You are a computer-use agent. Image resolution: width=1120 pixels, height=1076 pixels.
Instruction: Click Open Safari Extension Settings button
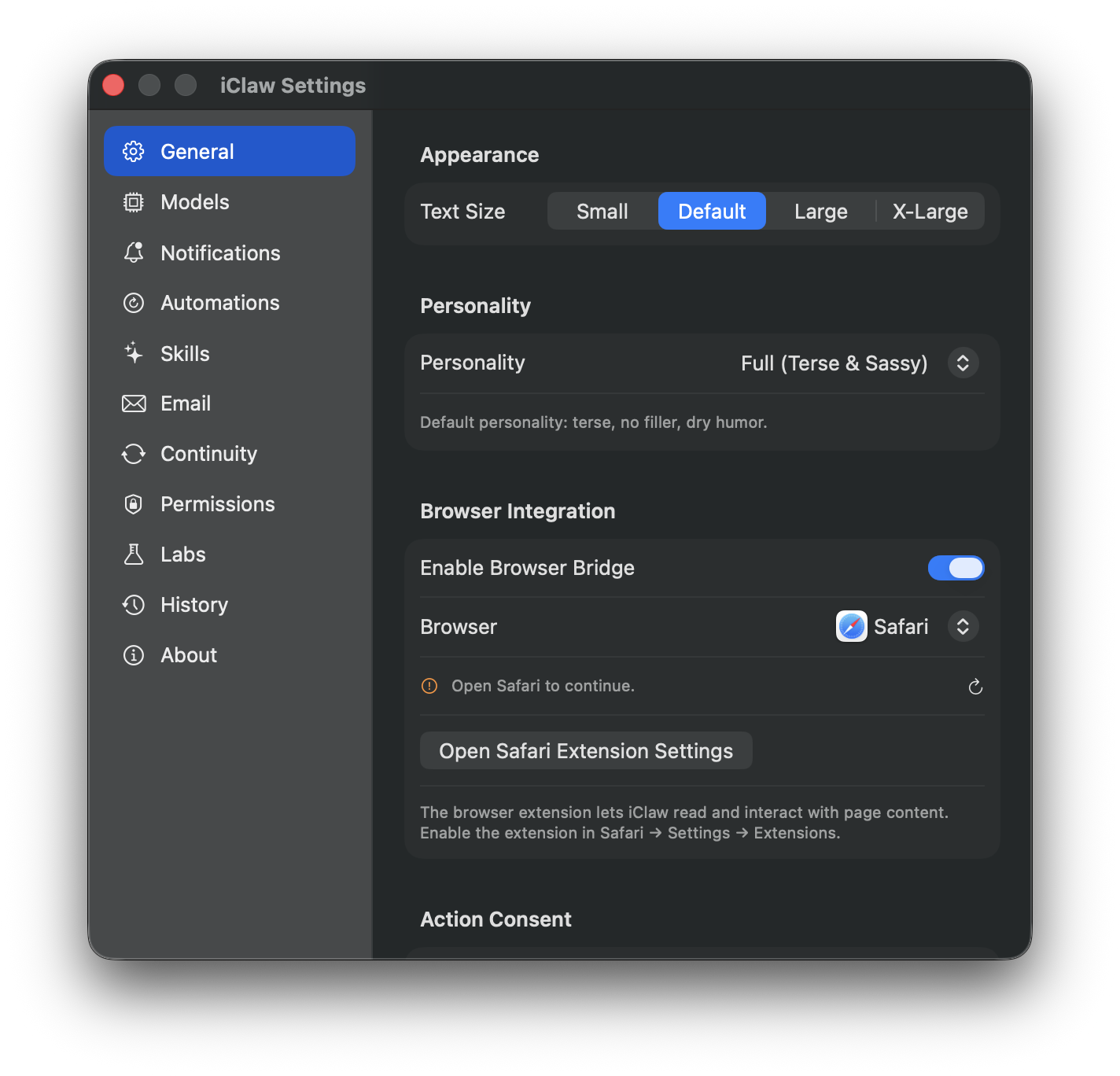[x=586, y=751]
